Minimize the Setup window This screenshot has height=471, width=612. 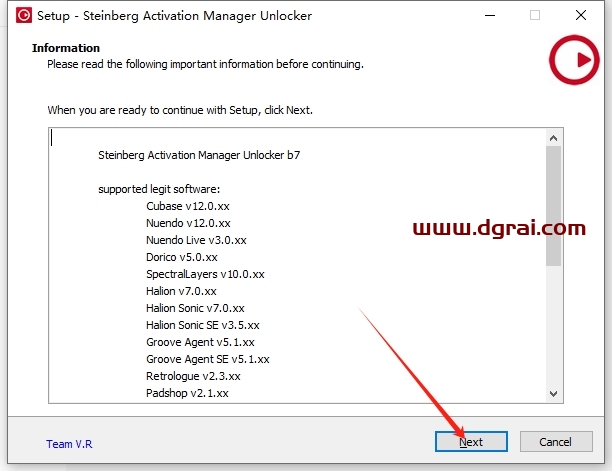pyautogui.click(x=490, y=15)
